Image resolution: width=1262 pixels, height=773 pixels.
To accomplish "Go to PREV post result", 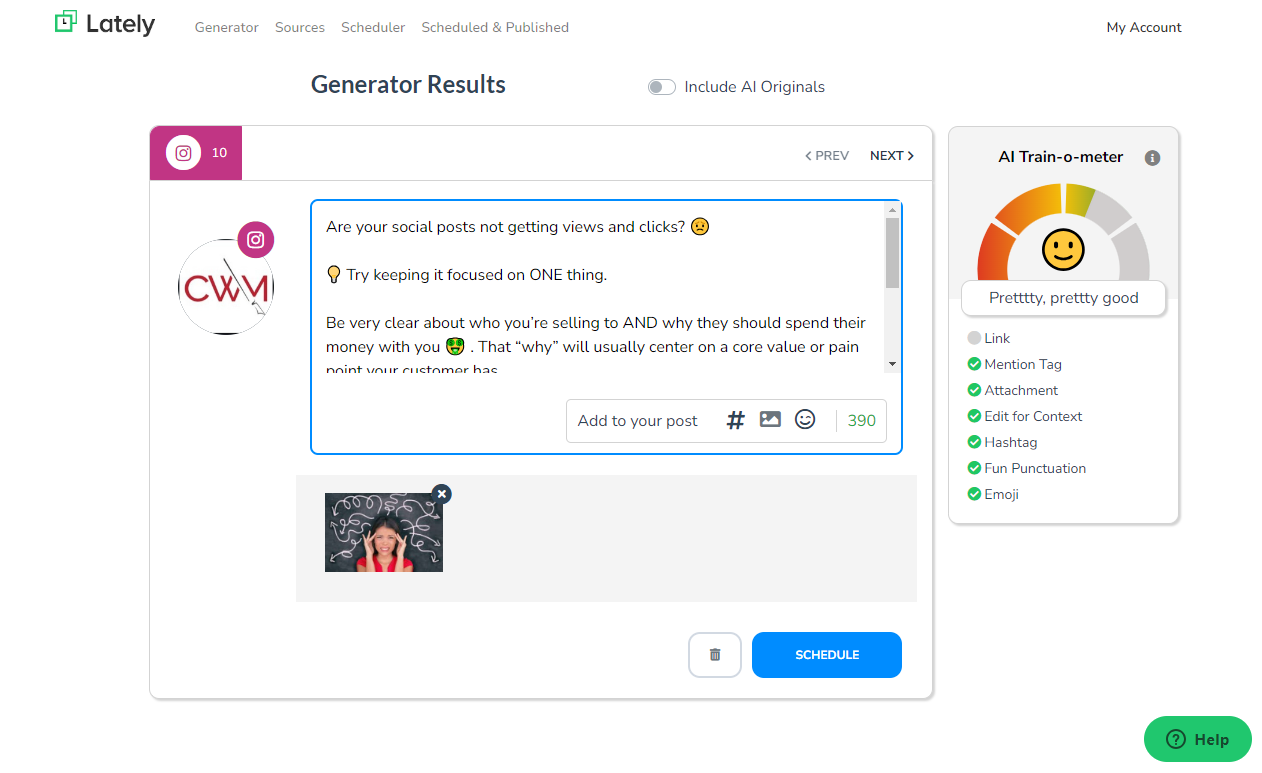I will click(x=827, y=155).
